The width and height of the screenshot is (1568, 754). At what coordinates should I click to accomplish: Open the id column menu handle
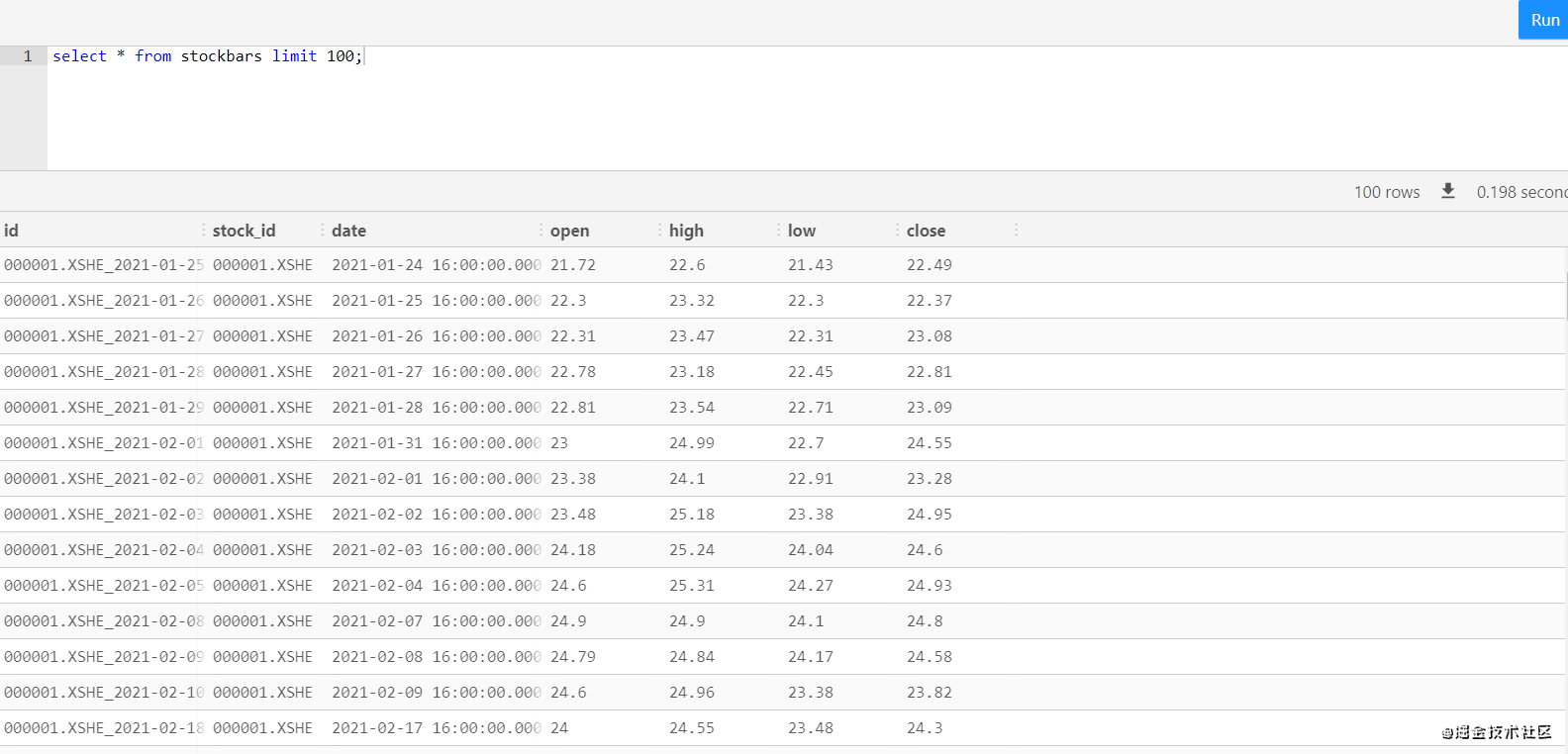[203, 230]
